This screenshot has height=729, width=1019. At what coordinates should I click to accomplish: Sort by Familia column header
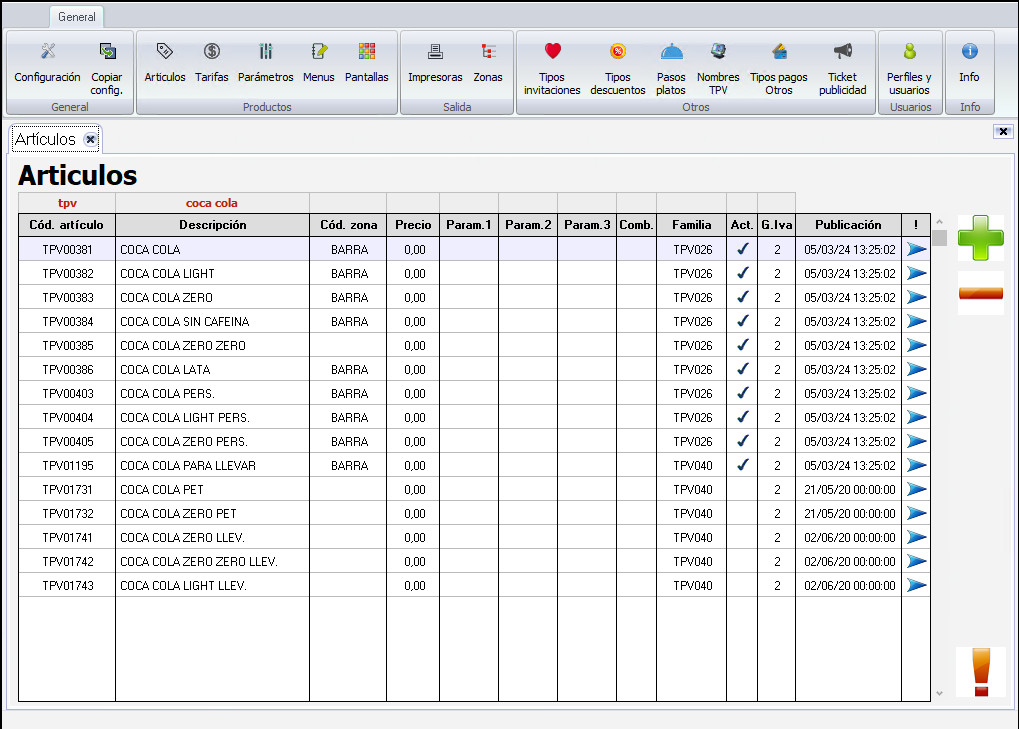691,225
